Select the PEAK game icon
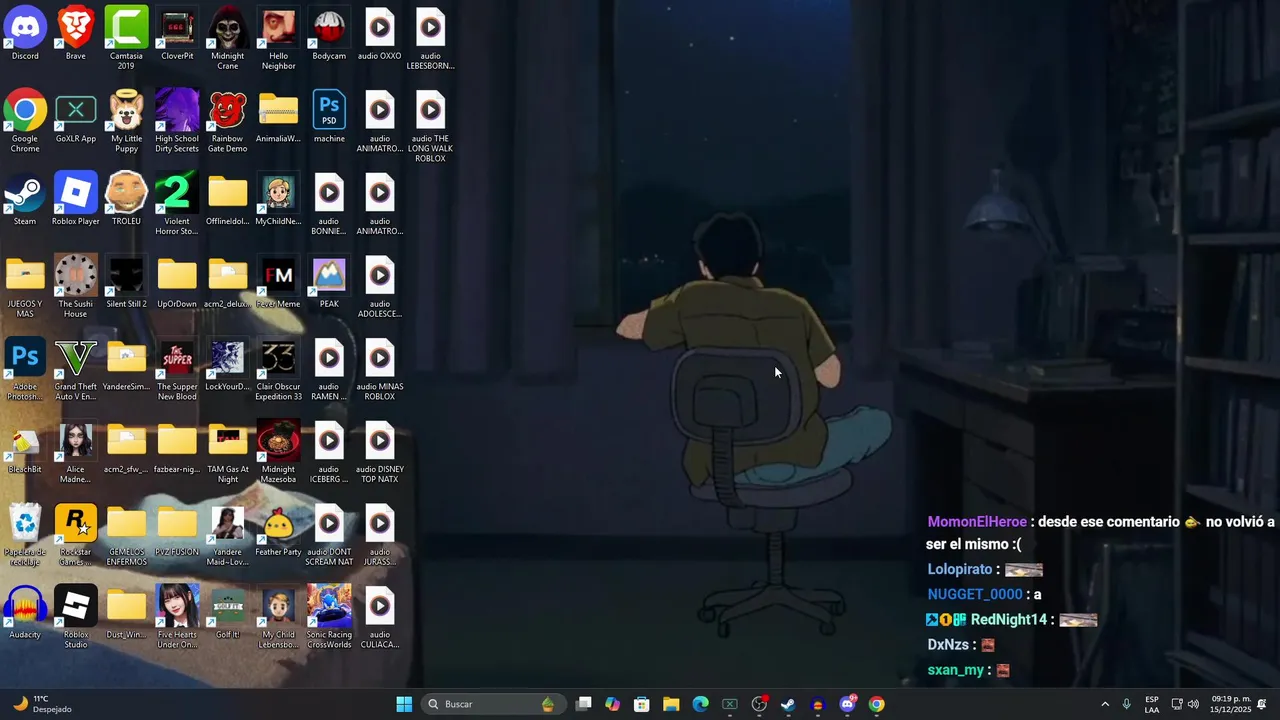1280x720 pixels. pos(329,283)
